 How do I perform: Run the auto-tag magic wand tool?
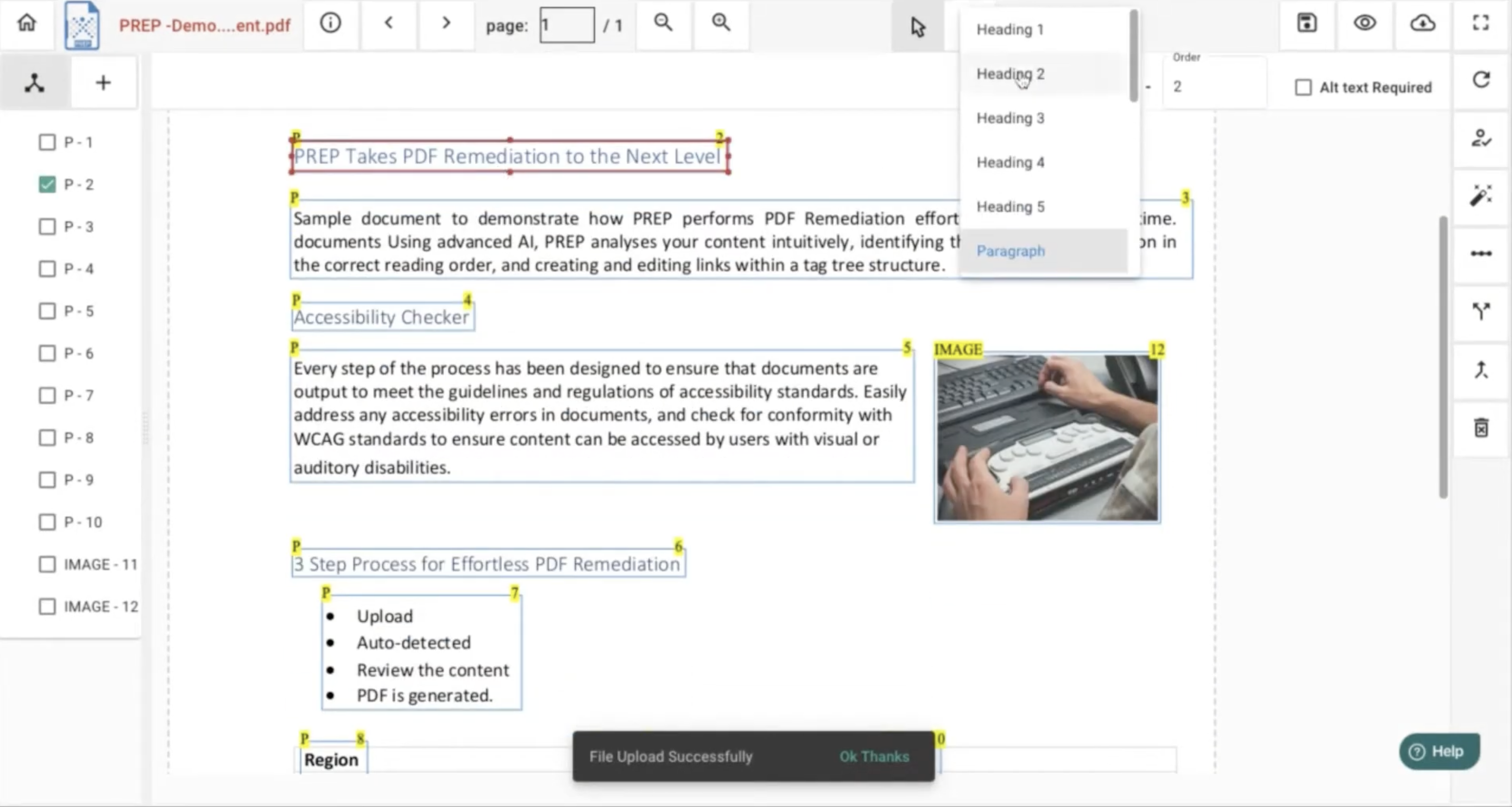1481,195
